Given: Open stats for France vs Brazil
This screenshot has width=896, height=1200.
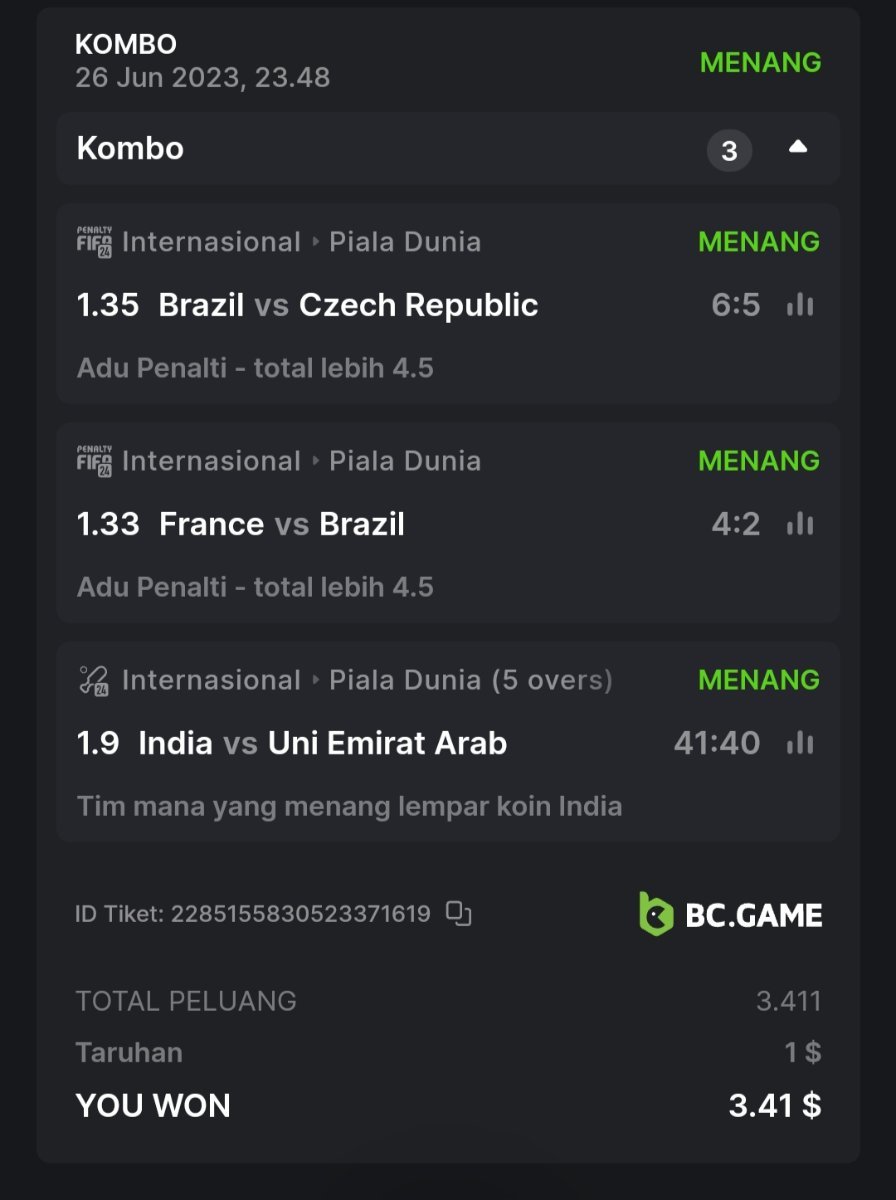Looking at the screenshot, I should pyautogui.click(x=800, y=524).
